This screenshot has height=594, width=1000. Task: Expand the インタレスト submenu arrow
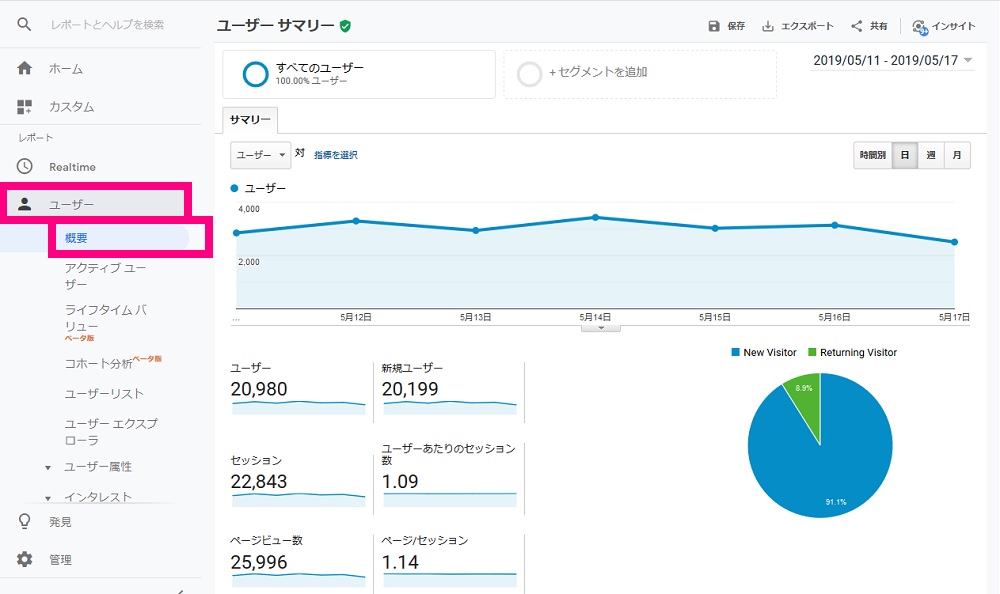(48, 498)
